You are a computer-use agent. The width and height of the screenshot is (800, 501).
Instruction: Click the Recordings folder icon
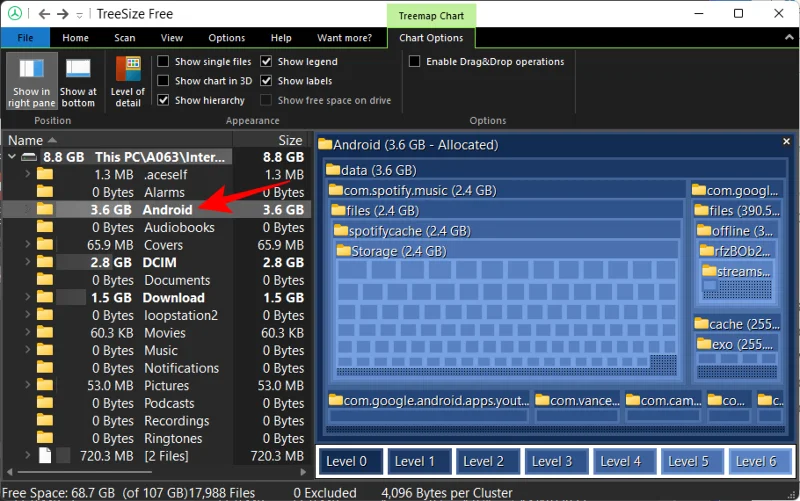click(45, 421)
